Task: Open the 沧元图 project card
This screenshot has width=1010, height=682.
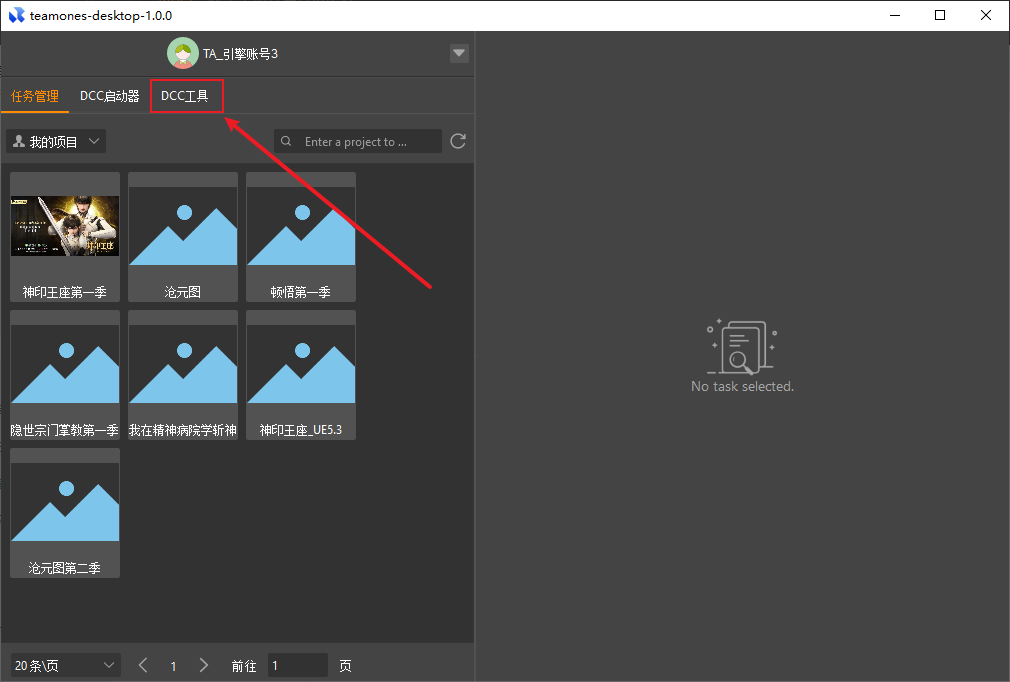Action: tap(183, 236)
